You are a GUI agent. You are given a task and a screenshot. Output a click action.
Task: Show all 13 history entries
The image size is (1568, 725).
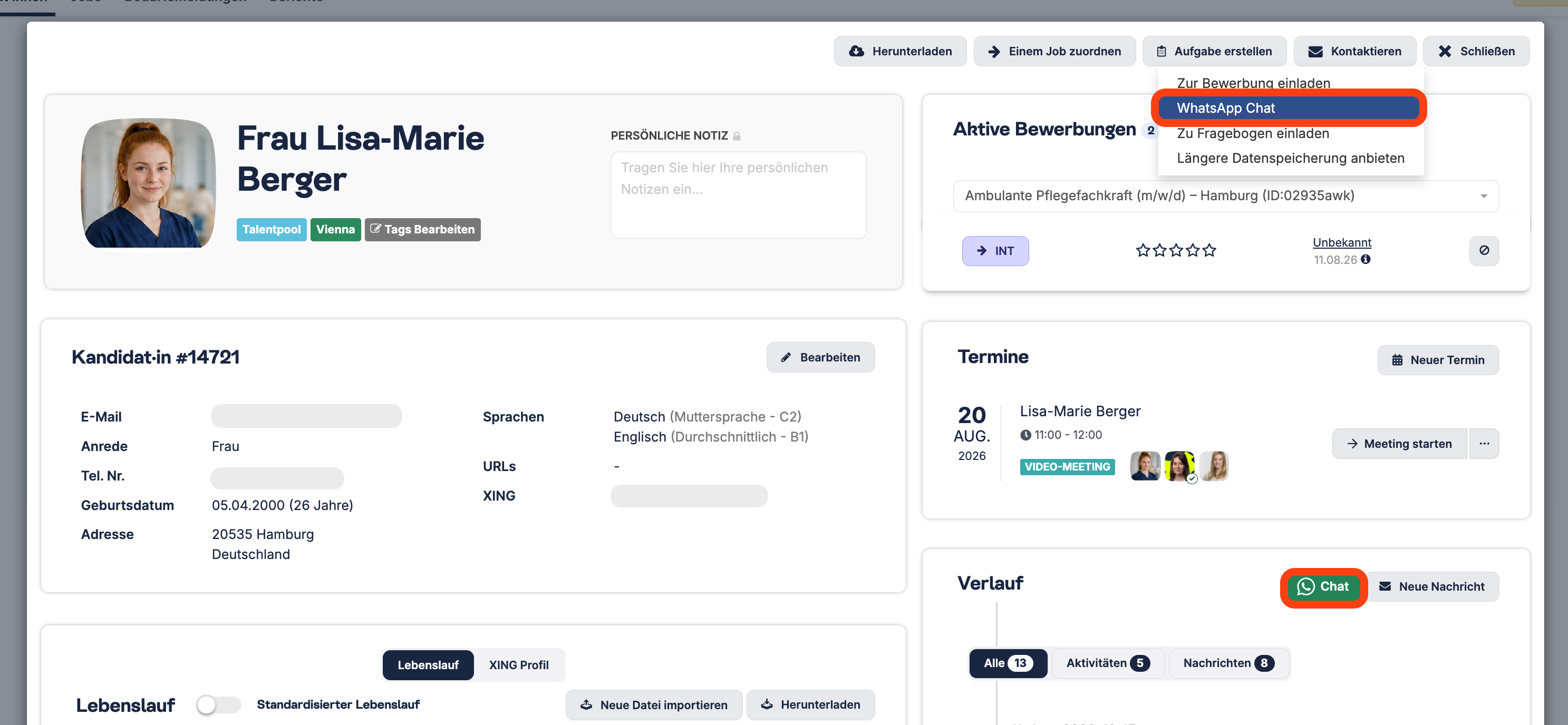(x=1008, y=663)
